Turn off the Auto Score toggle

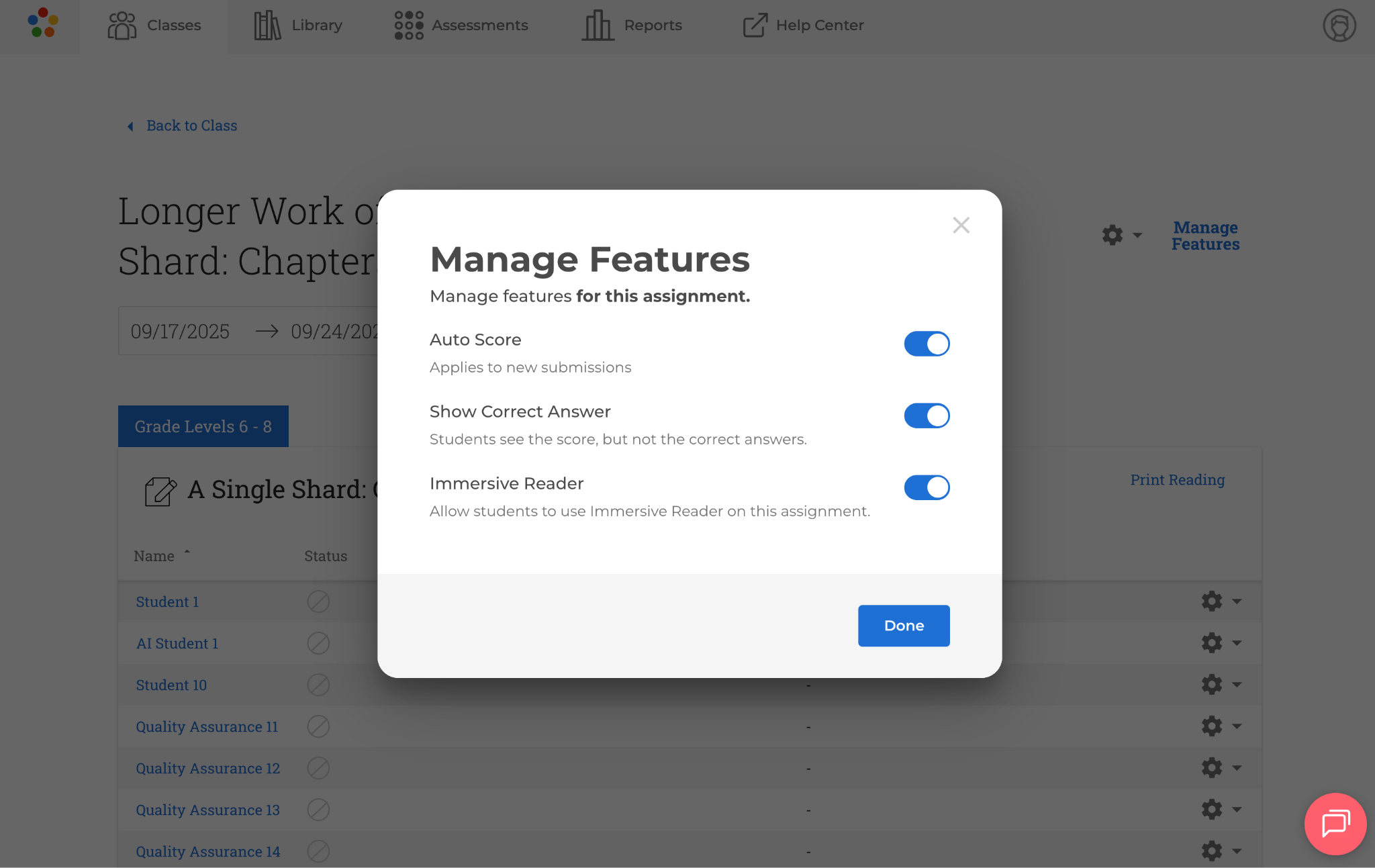927,344
